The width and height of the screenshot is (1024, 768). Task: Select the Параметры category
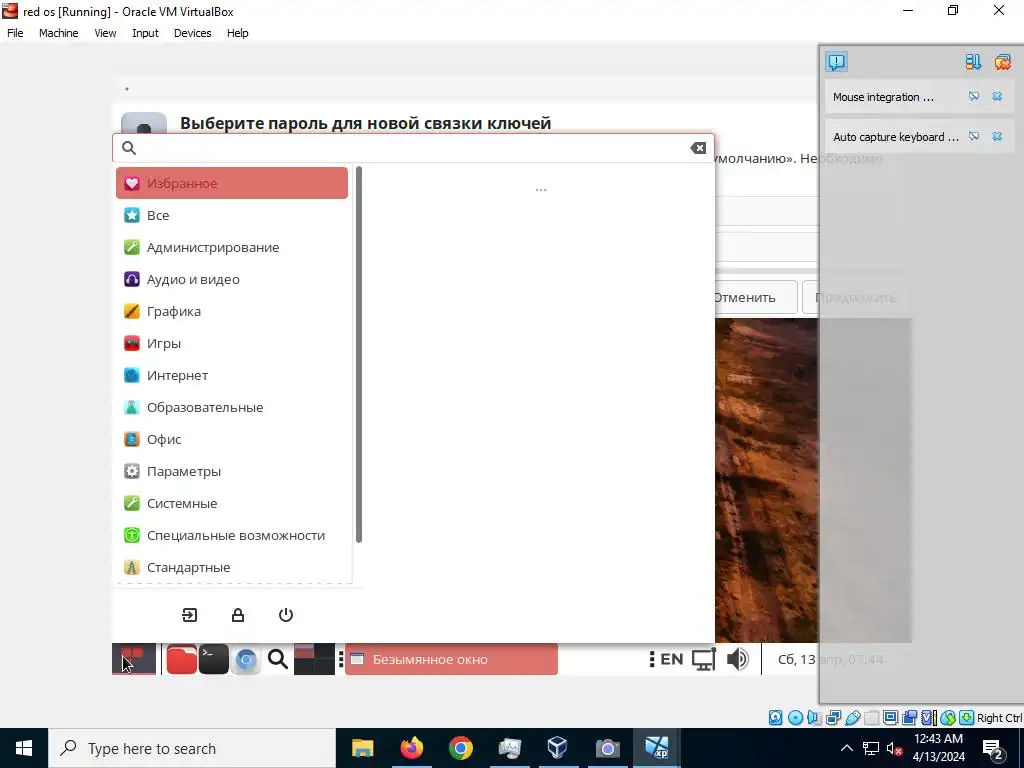[x=232, y=472]
